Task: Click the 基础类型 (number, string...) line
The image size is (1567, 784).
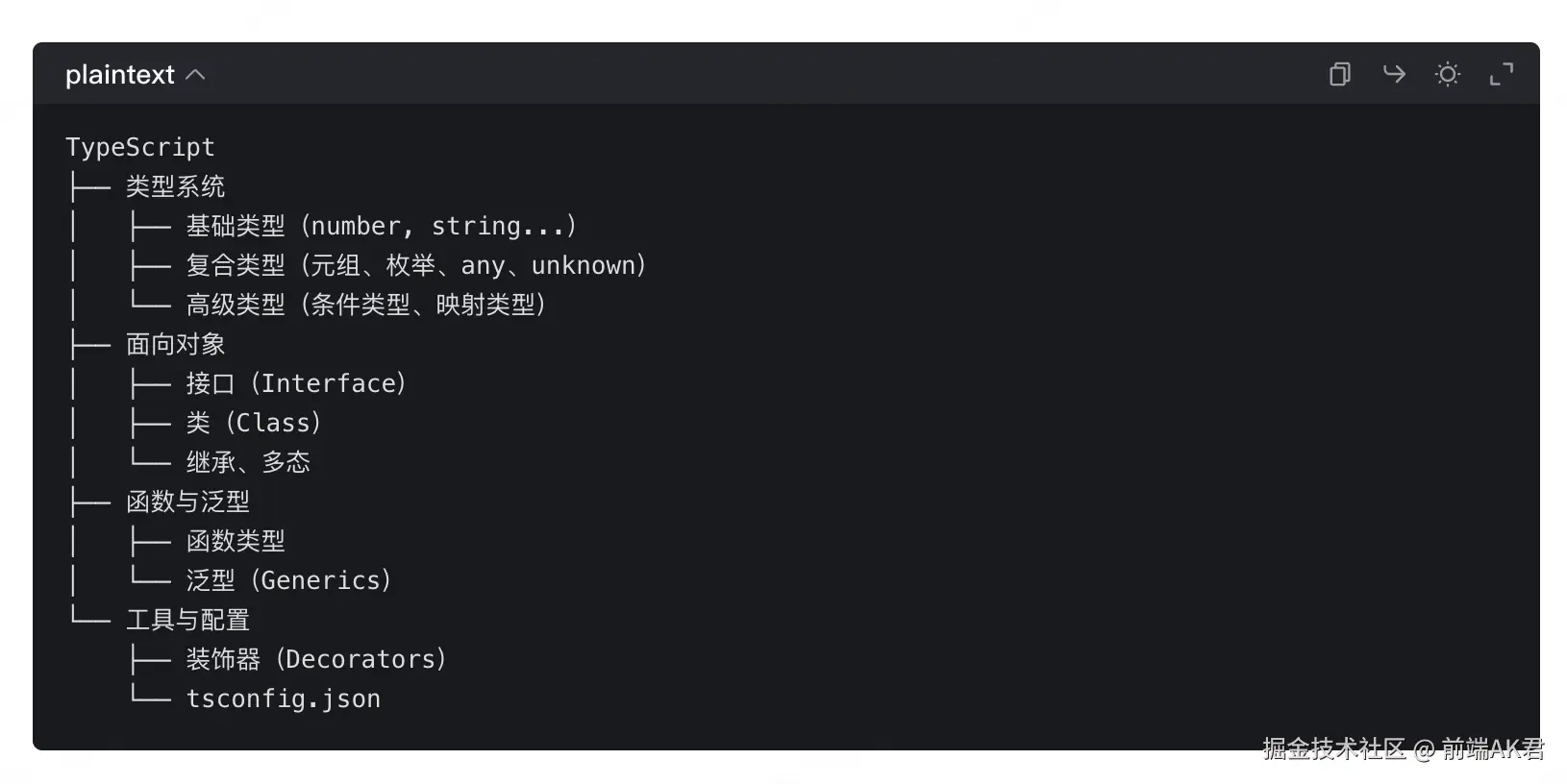Action: click(x=381, y=226)
